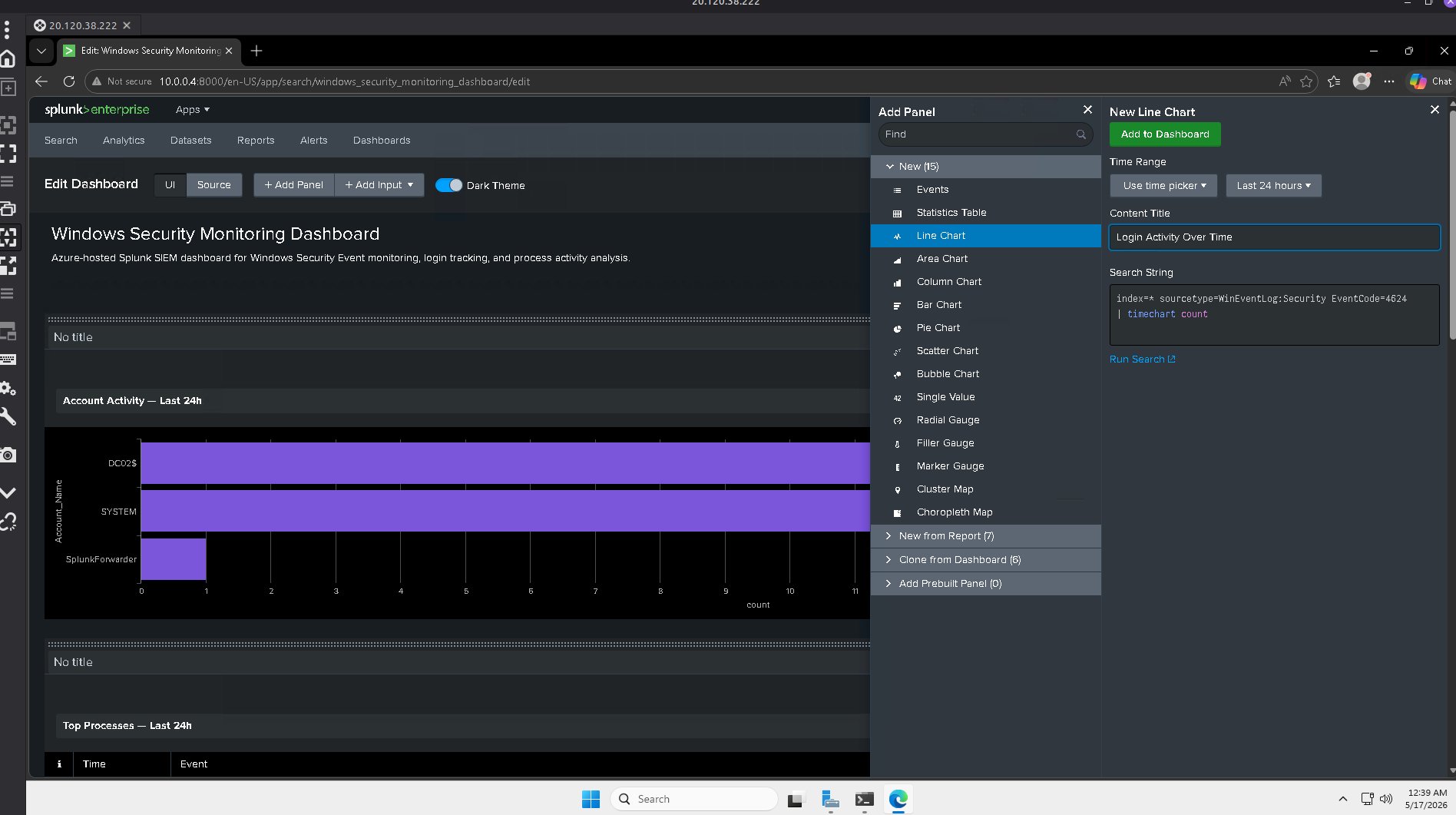Open the Copilot Chat icon
The width and height of the screenshot is (1456, 815).
click(1418, 81)
